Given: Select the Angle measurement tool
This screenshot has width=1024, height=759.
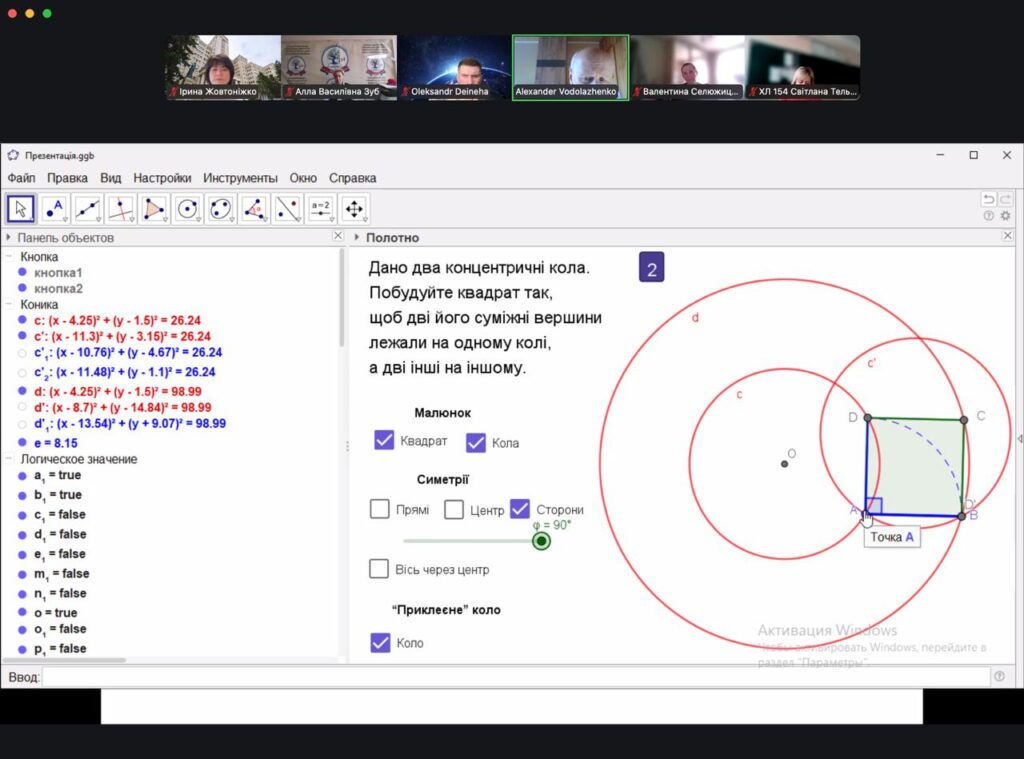Looking at the screenshot, I should coord(254,209).
